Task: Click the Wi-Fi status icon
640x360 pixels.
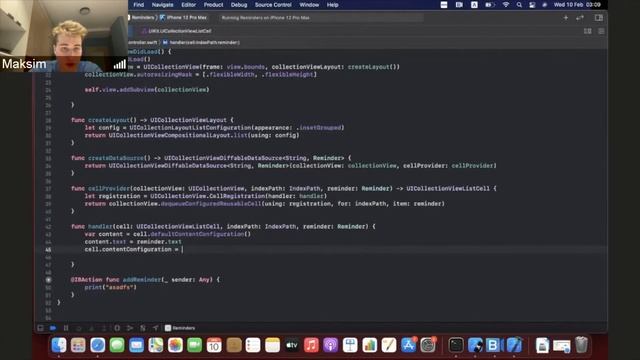Action: click(x=506, y=5)
